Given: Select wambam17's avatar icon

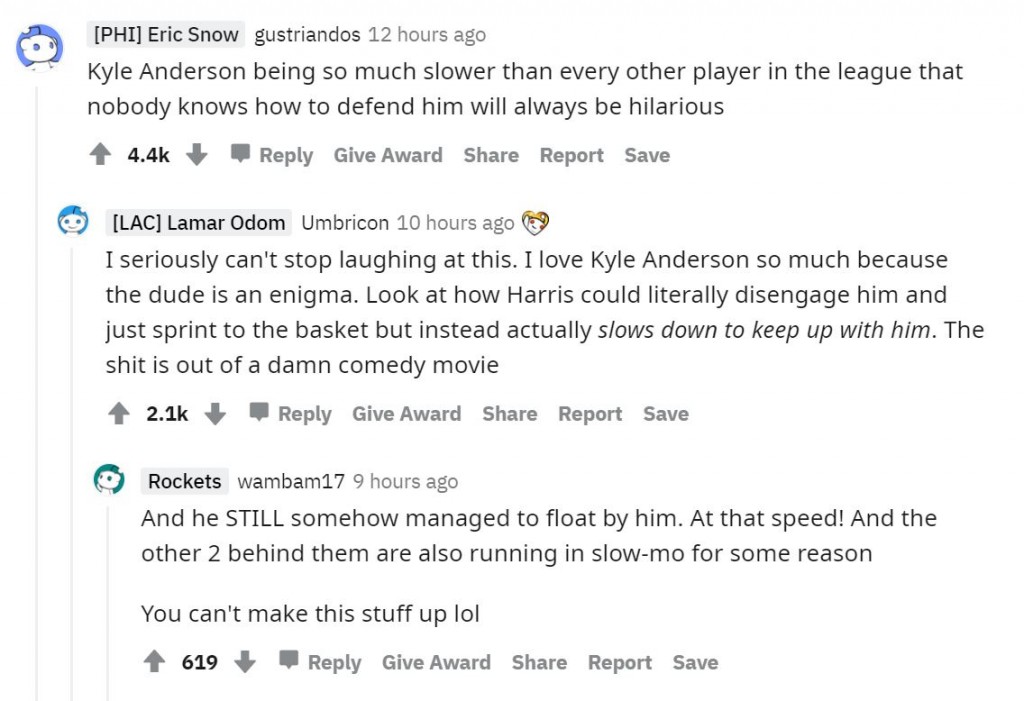Looking at the screenshot, I should pyautogui.click(x=108, y=479).
